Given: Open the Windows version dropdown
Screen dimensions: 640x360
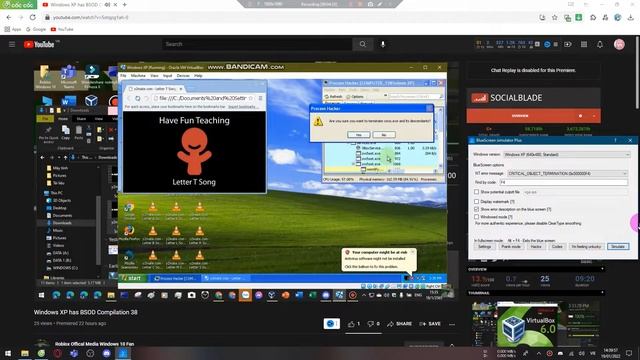Looking at the screenshot, I should tap(567, 155).
